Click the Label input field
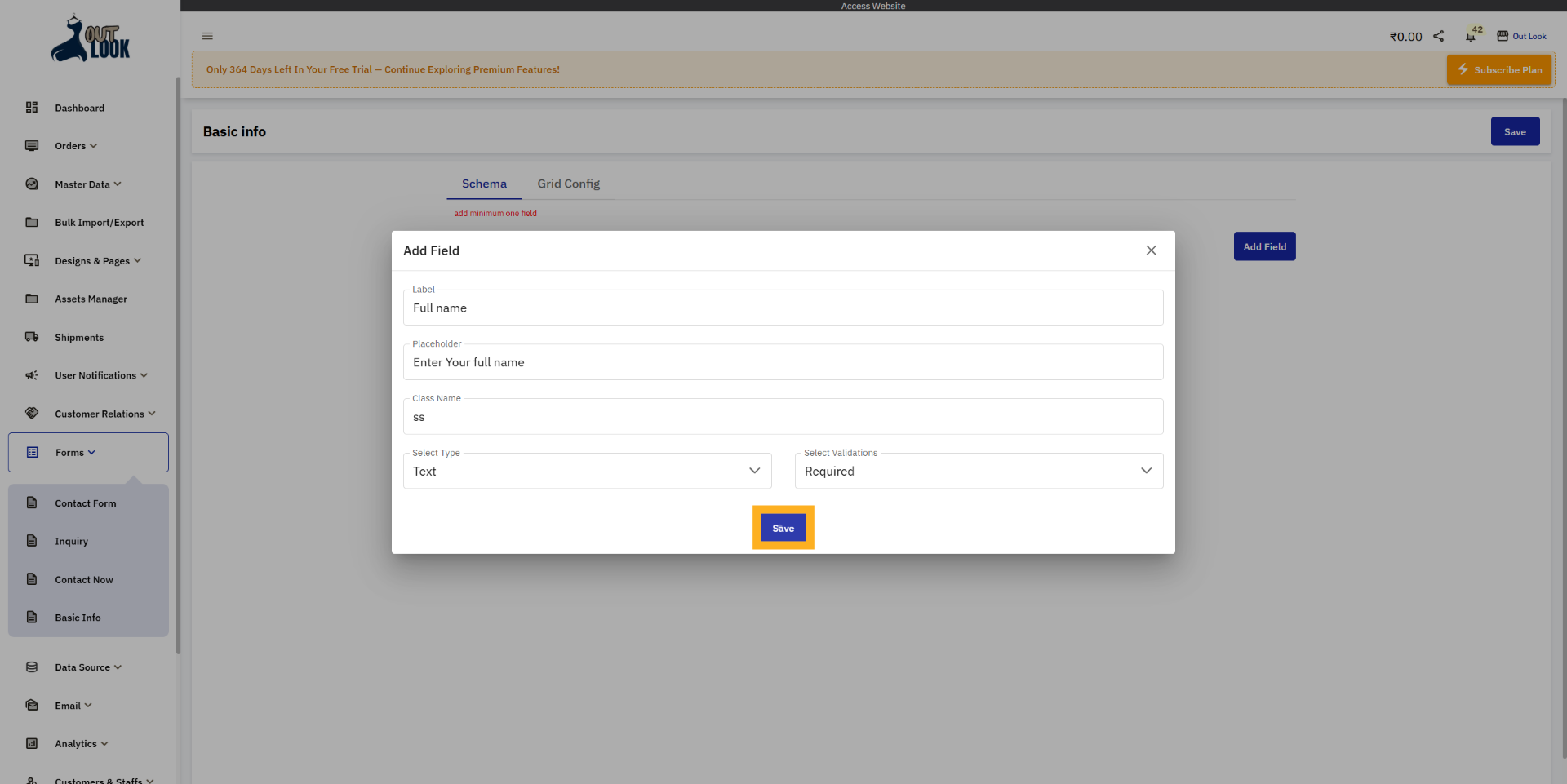The image size is (1567, 784). click(783, 308)
